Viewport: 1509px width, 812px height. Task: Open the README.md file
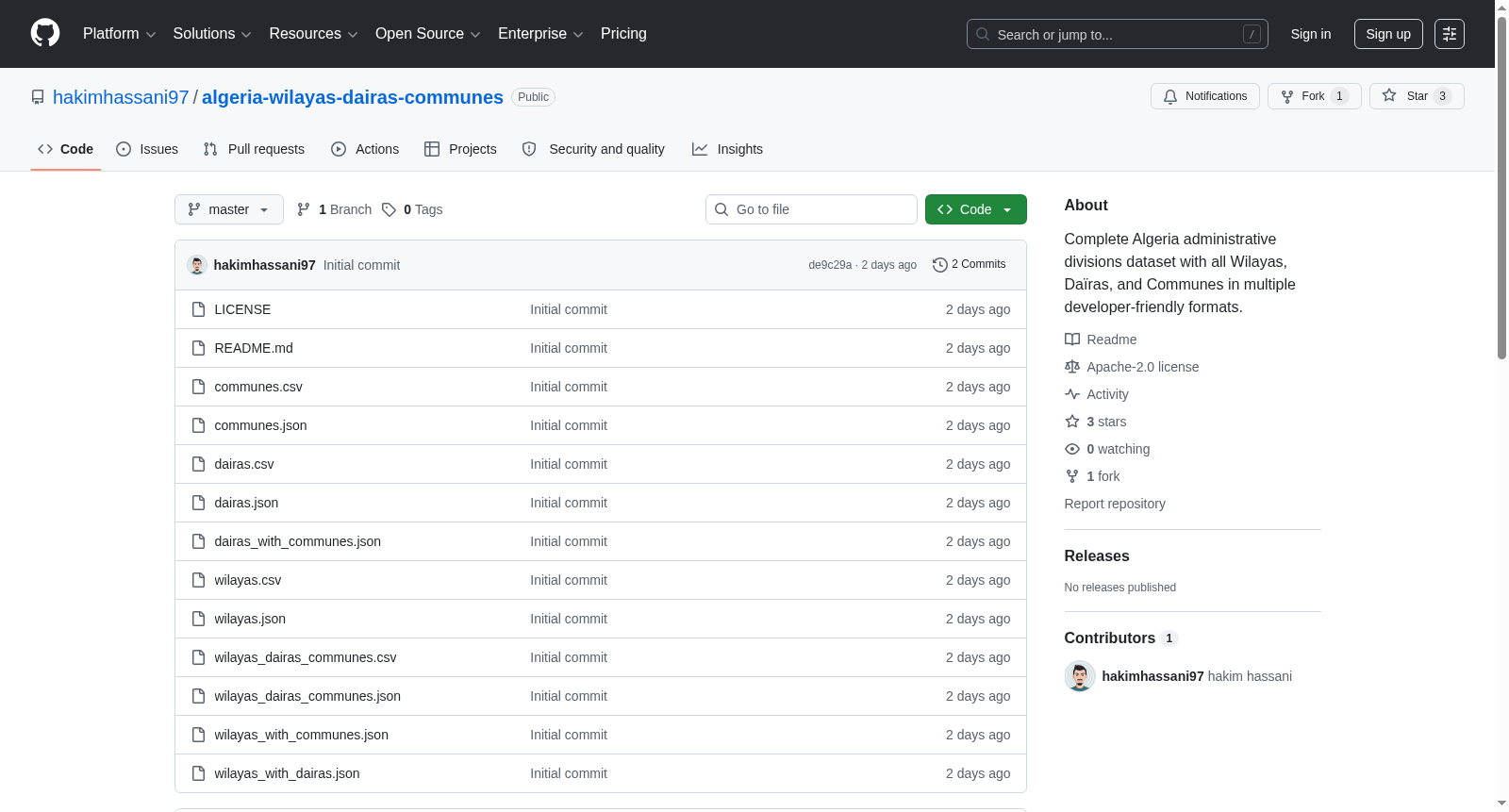click(x=254, y=348)
